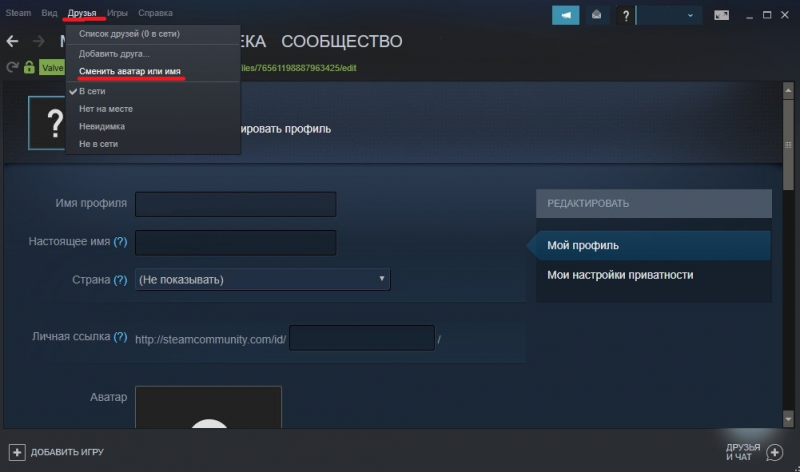Click the (?) help beside Личная ссылка
800x472 pixels.
coord(120,336)
